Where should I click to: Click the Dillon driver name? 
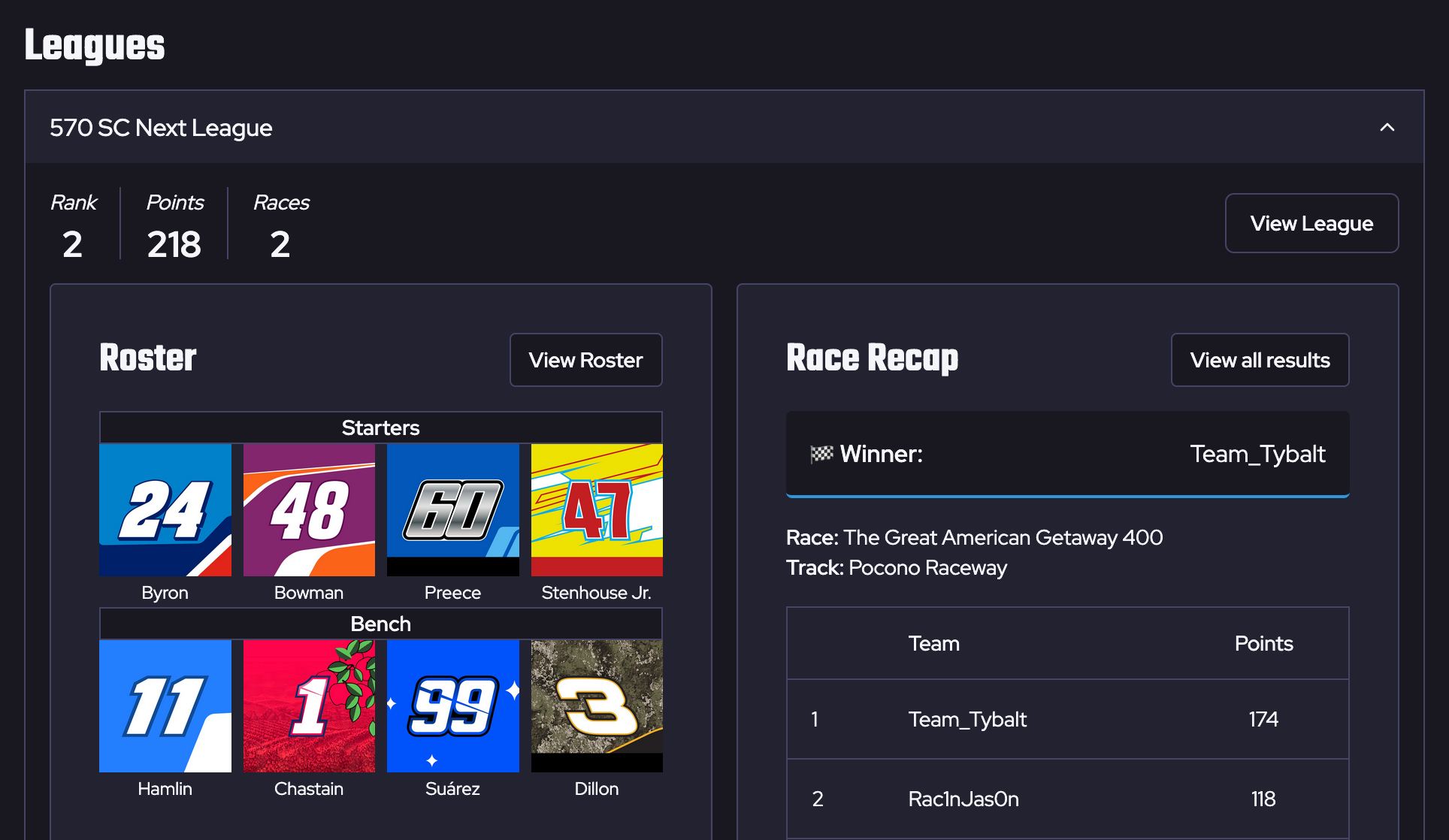tap(597, 789)
